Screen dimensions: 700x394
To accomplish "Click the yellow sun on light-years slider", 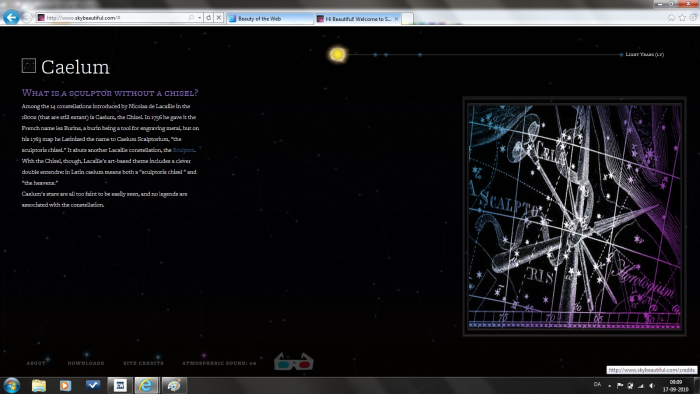I will click(x=338, y=54).
